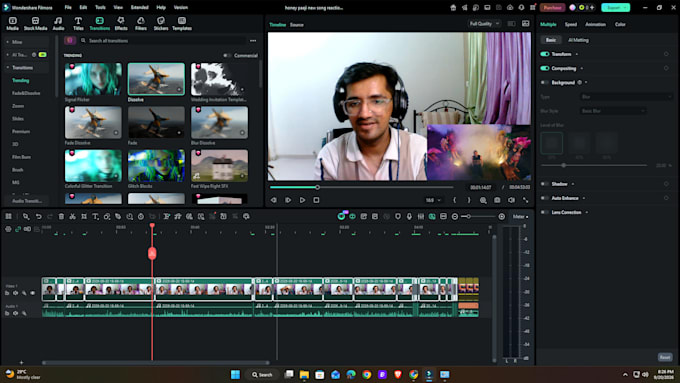Toggle the Transform switch
The width and height of the screenshot is (680, 383).
pyautogui.click(x=545, y=54)
